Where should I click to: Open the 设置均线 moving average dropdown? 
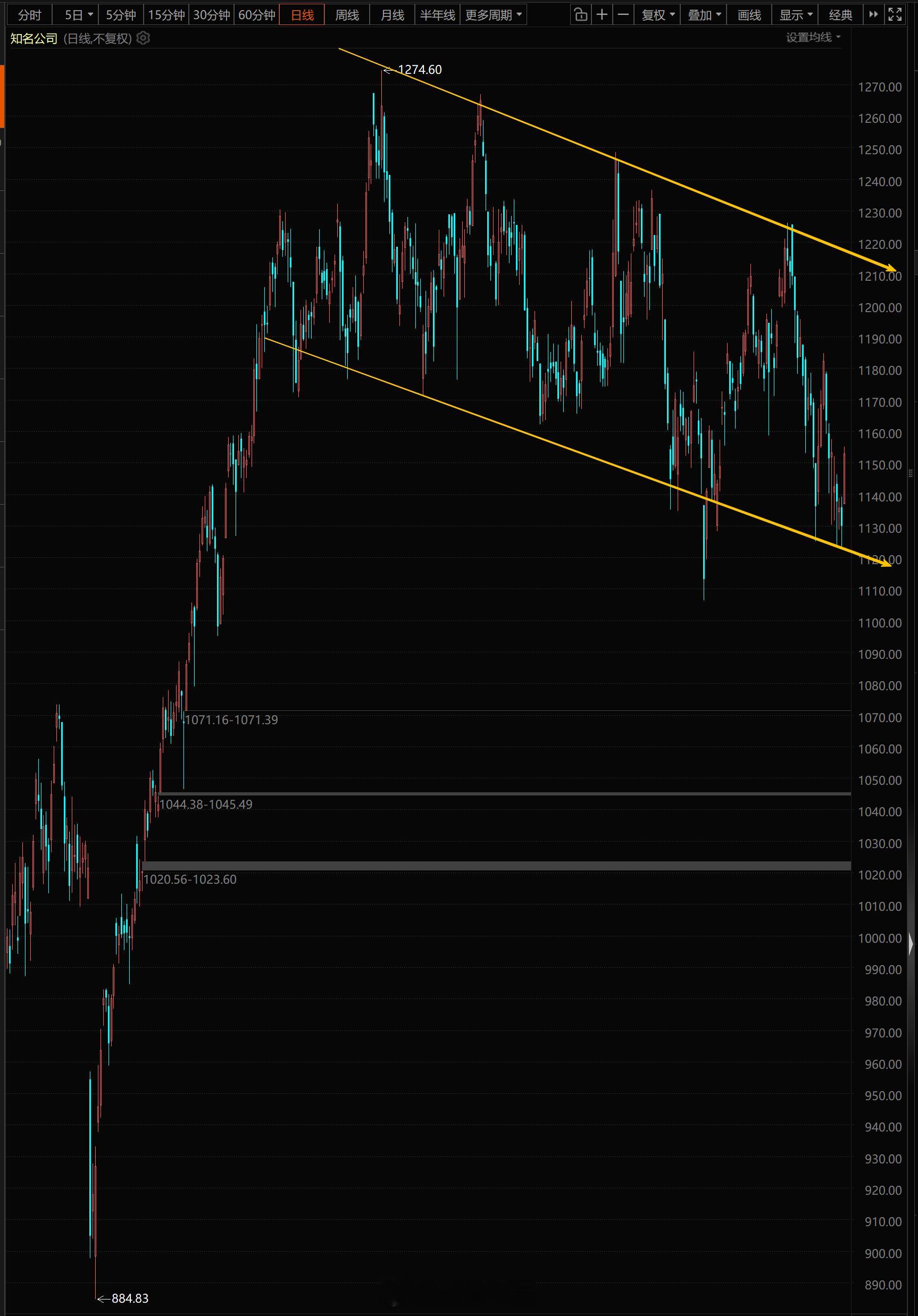tap(813, 37)
